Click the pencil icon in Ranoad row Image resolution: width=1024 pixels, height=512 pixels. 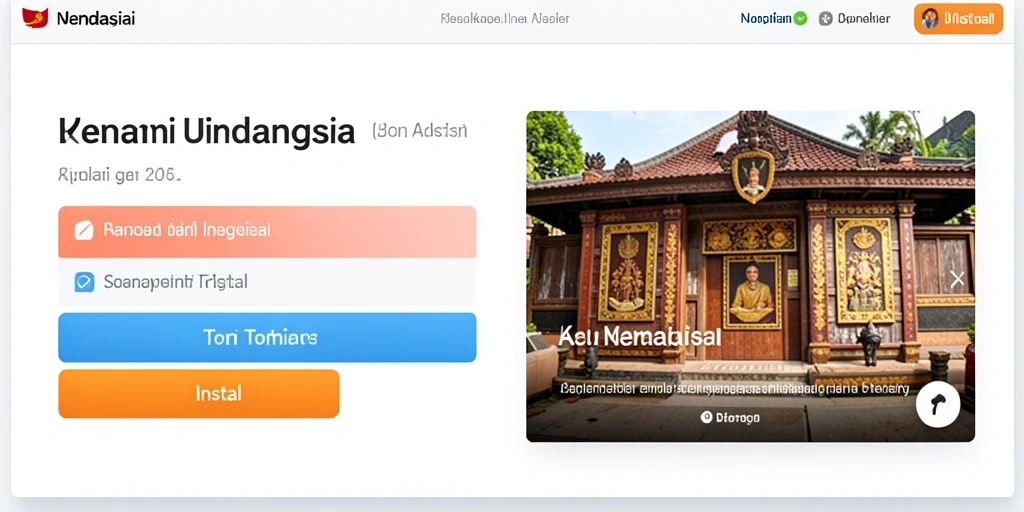84,230
